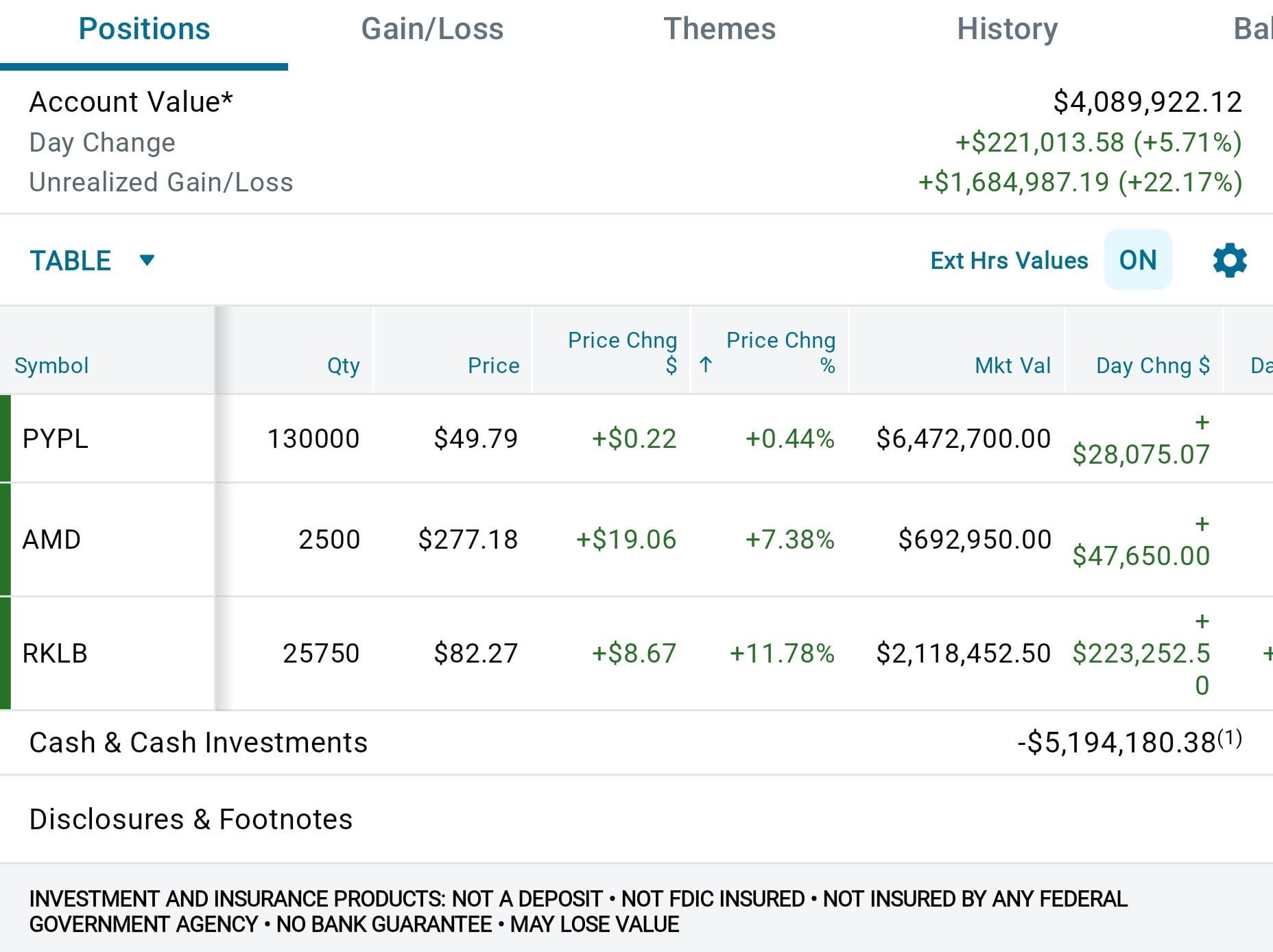Tap the RKLB ticker symbol

(x=55, y=654)
